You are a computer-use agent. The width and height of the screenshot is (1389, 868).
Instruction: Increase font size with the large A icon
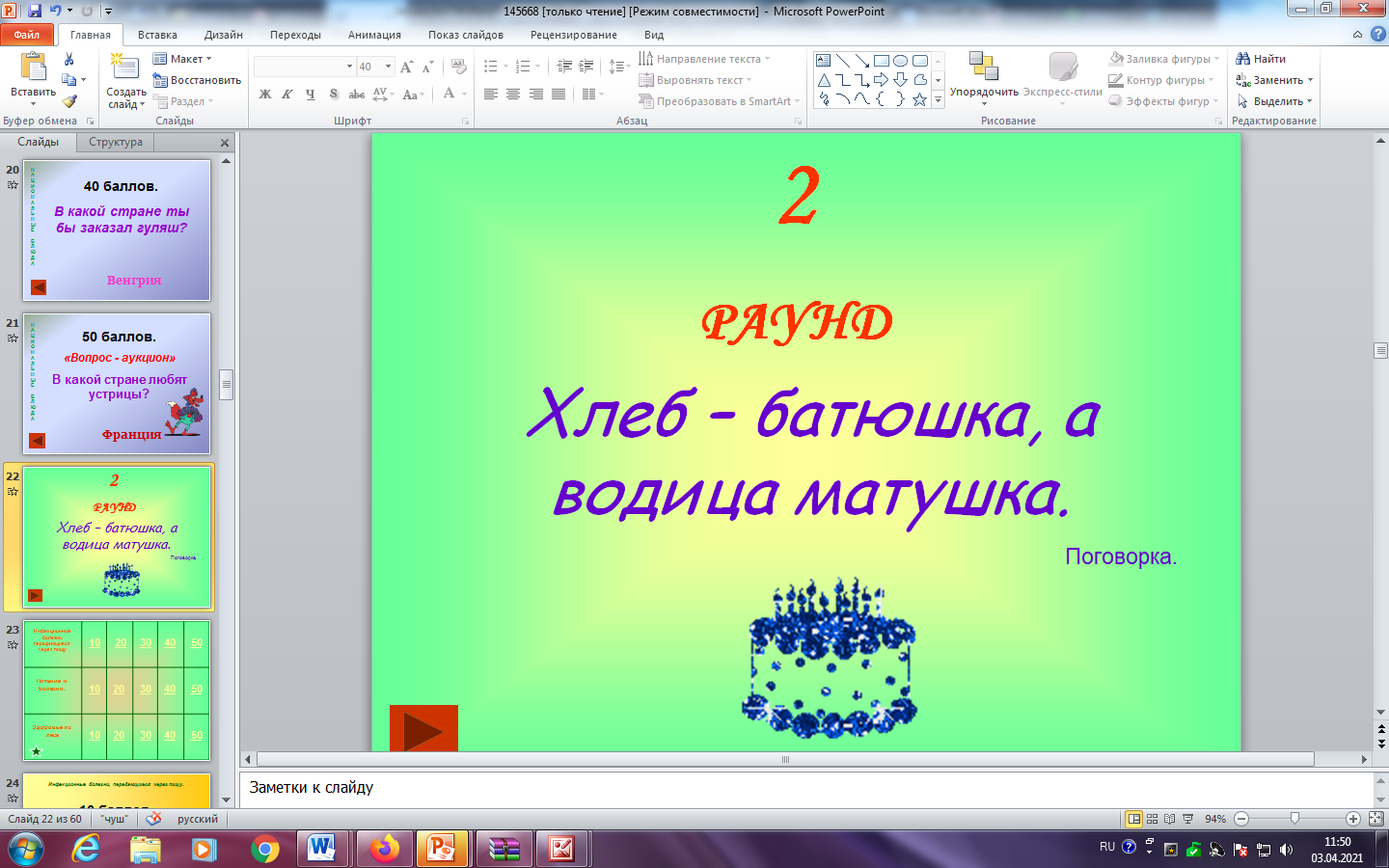[407, 67]
